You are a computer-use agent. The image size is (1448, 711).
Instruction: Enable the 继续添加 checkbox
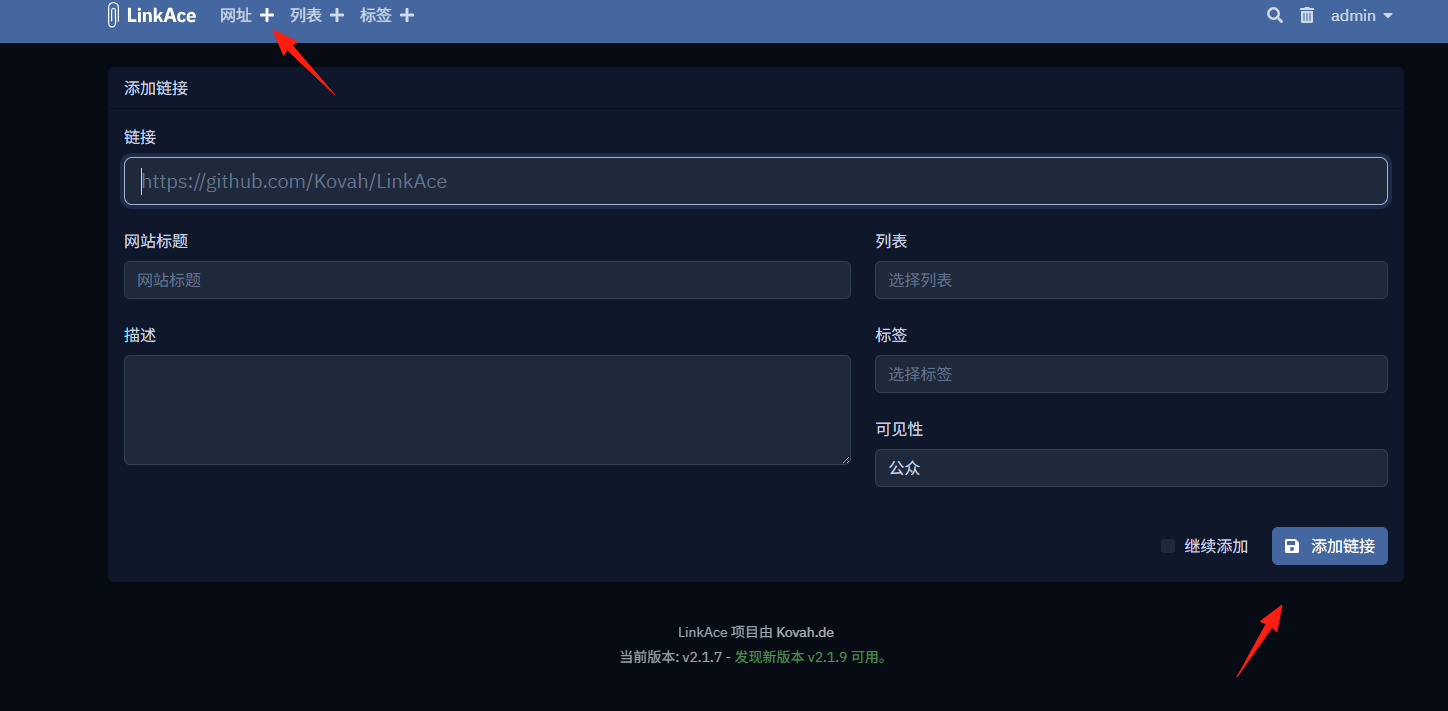pyautogui.click(x=1168, y=546)
